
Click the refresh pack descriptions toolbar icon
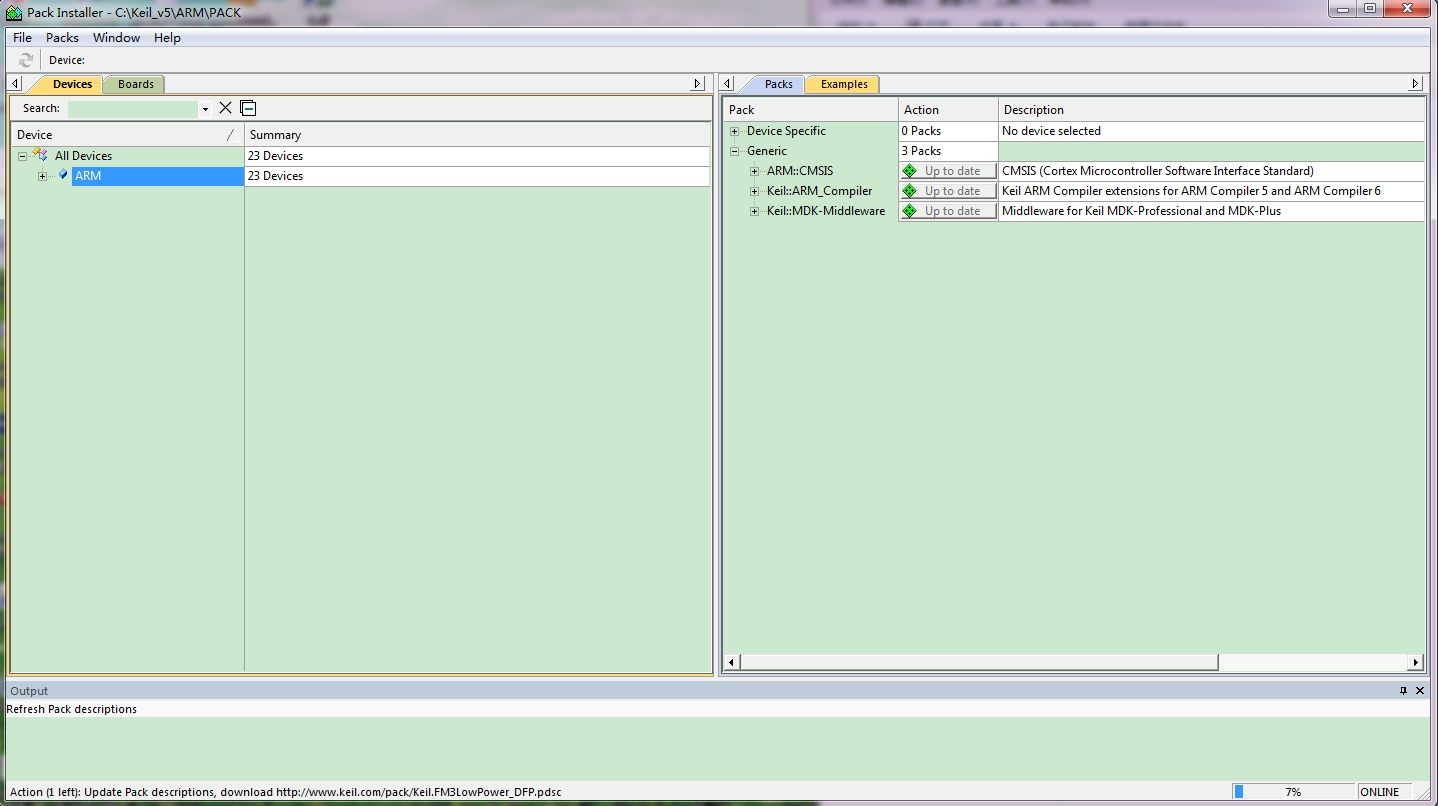(26, 60)
